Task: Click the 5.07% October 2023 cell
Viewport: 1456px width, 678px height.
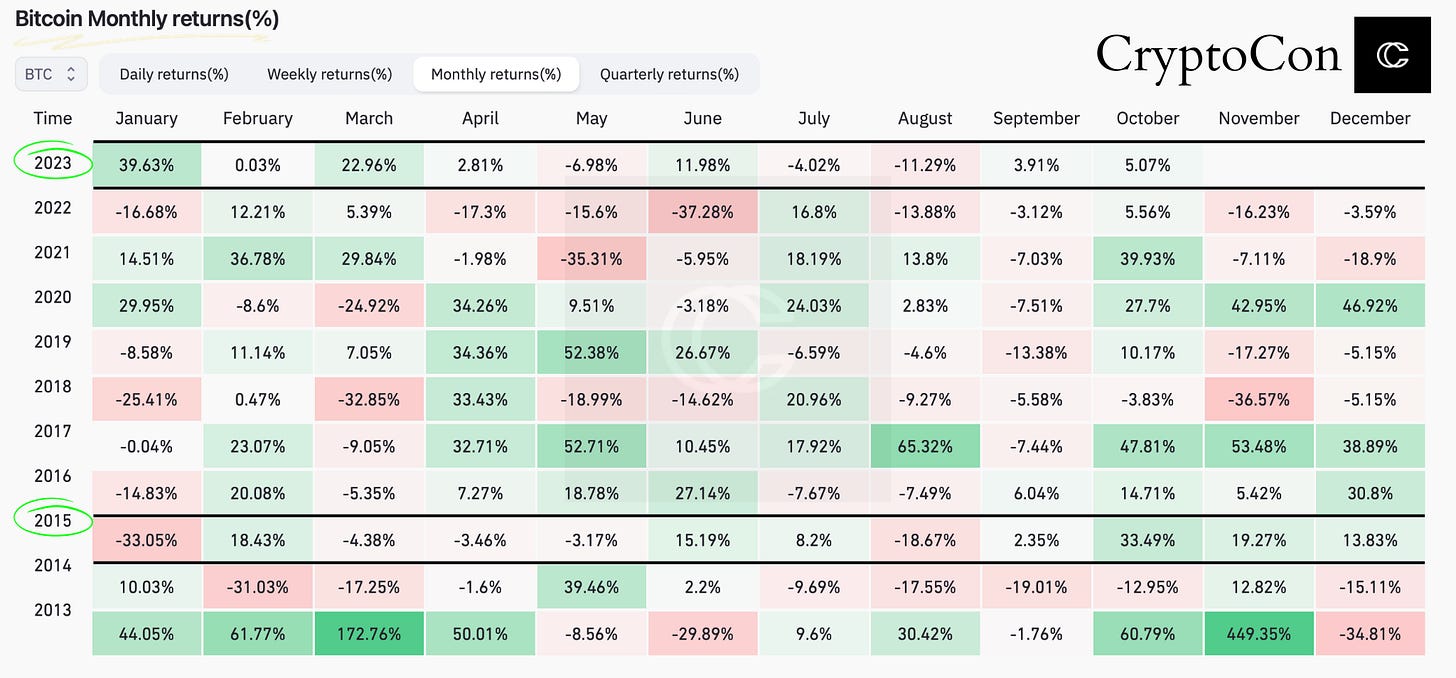Action: click(x=1147, y=165)
